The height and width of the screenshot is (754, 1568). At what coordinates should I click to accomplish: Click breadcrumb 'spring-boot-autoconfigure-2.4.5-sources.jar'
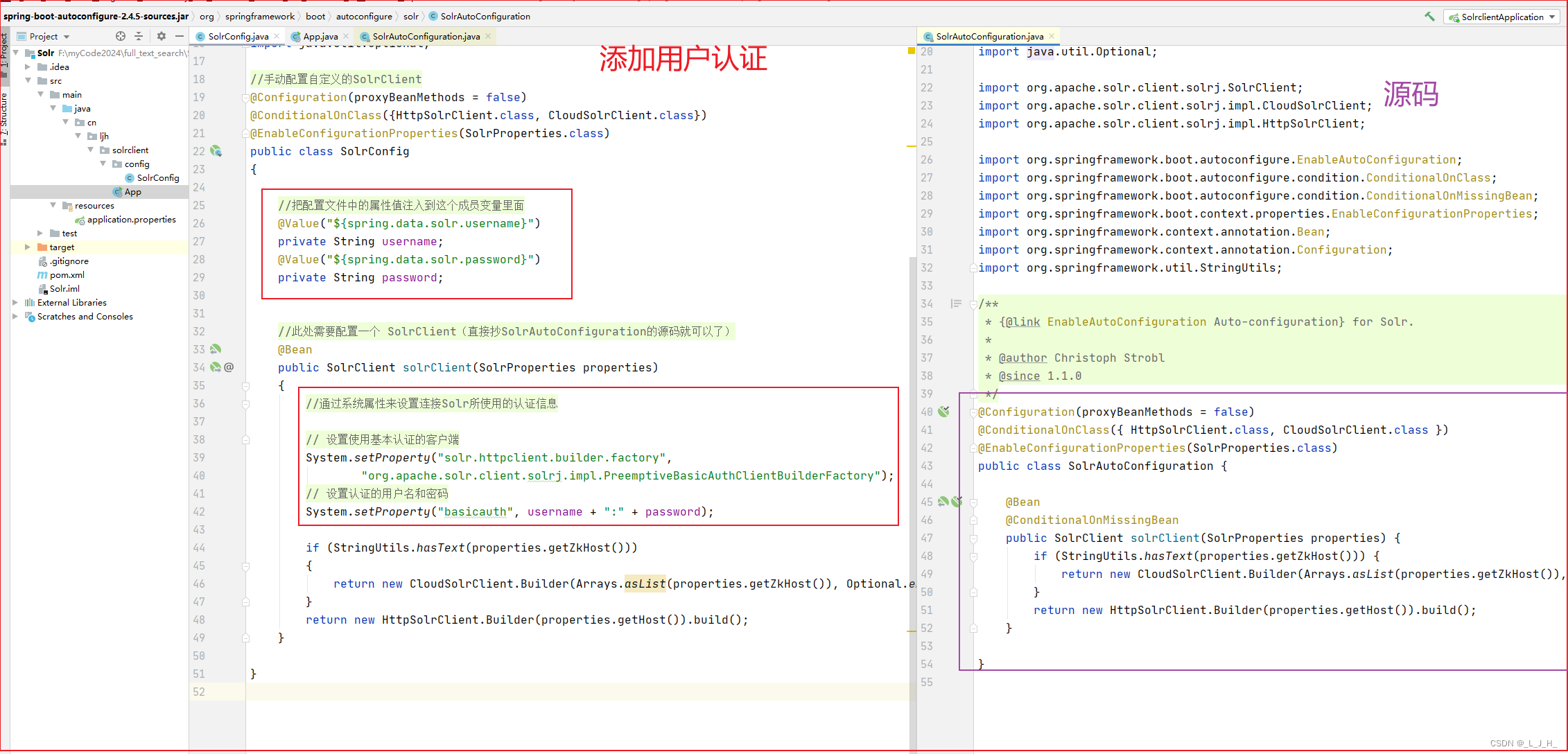tap(96, 16)
